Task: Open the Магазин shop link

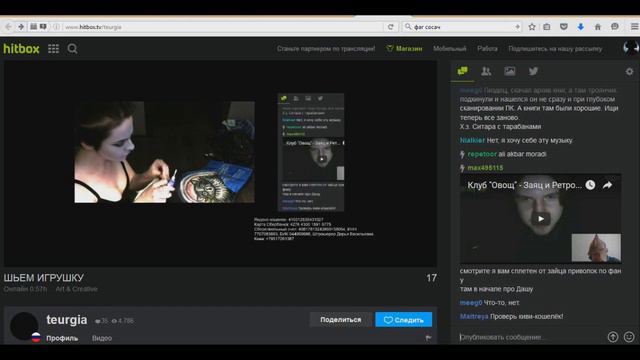Action: tap(404, 49)
